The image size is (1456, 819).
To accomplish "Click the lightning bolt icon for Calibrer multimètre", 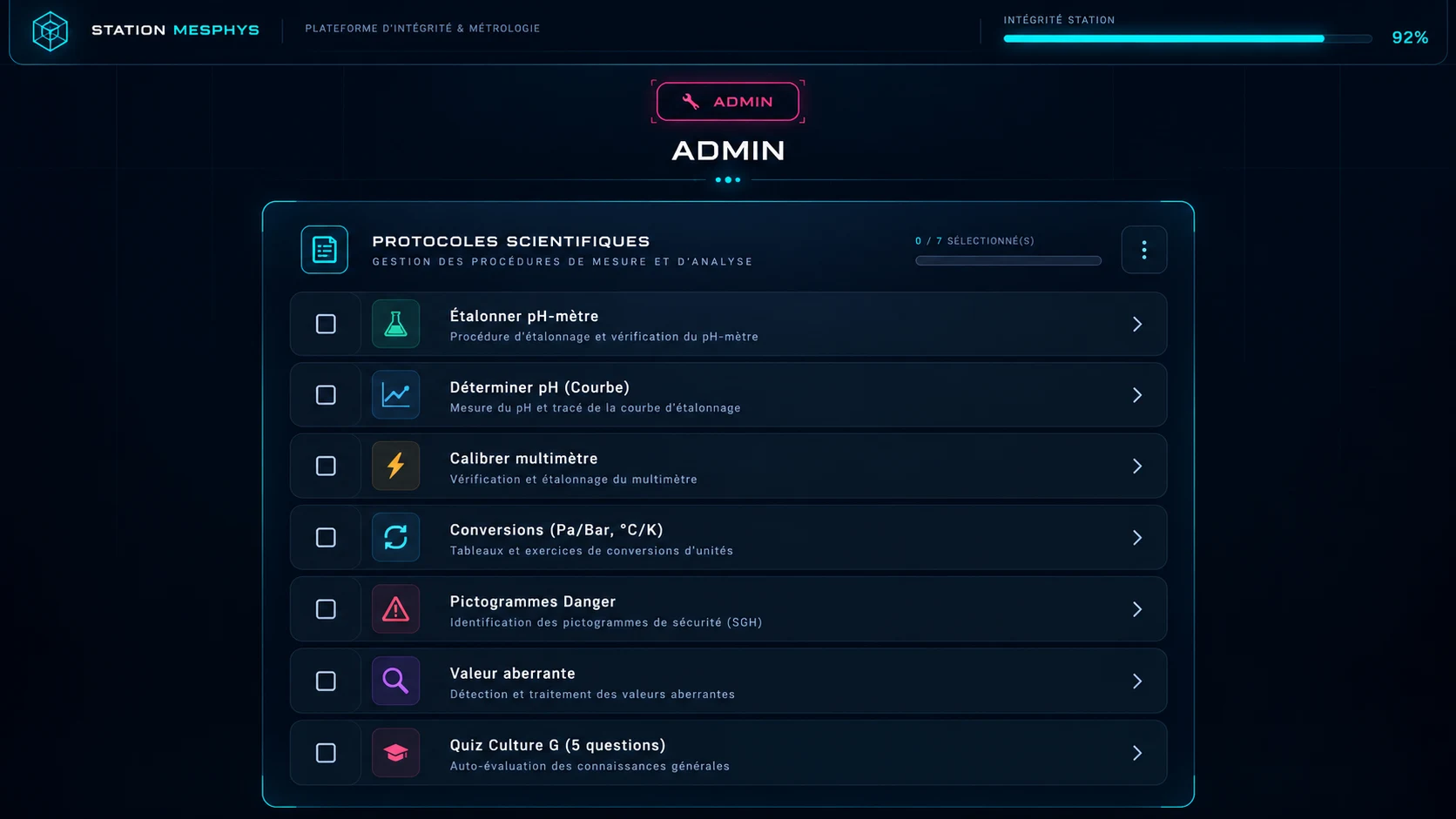I will coord(395,466).
